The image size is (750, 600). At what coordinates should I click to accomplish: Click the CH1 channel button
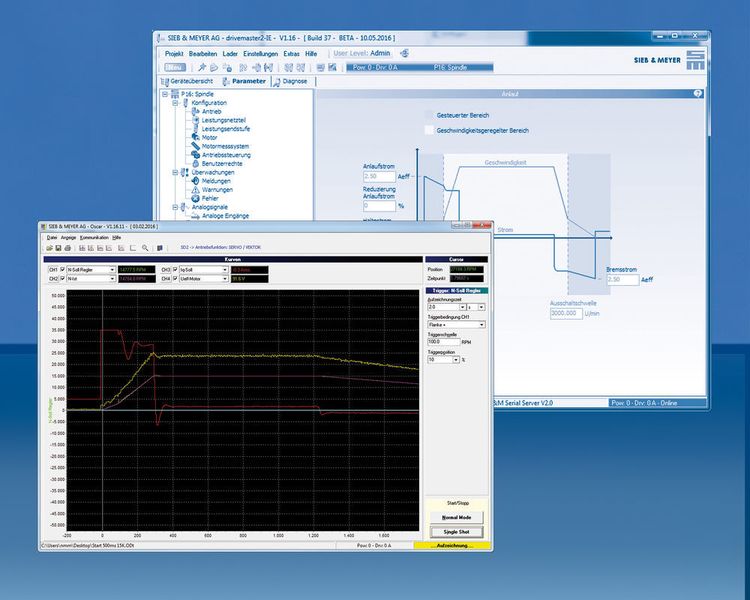coord(53,270)
